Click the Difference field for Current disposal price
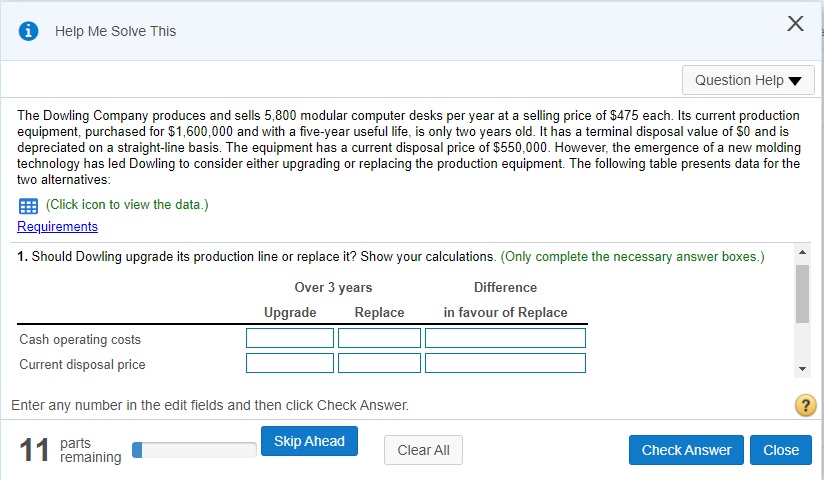824x480 pixels. pos(505,363)
